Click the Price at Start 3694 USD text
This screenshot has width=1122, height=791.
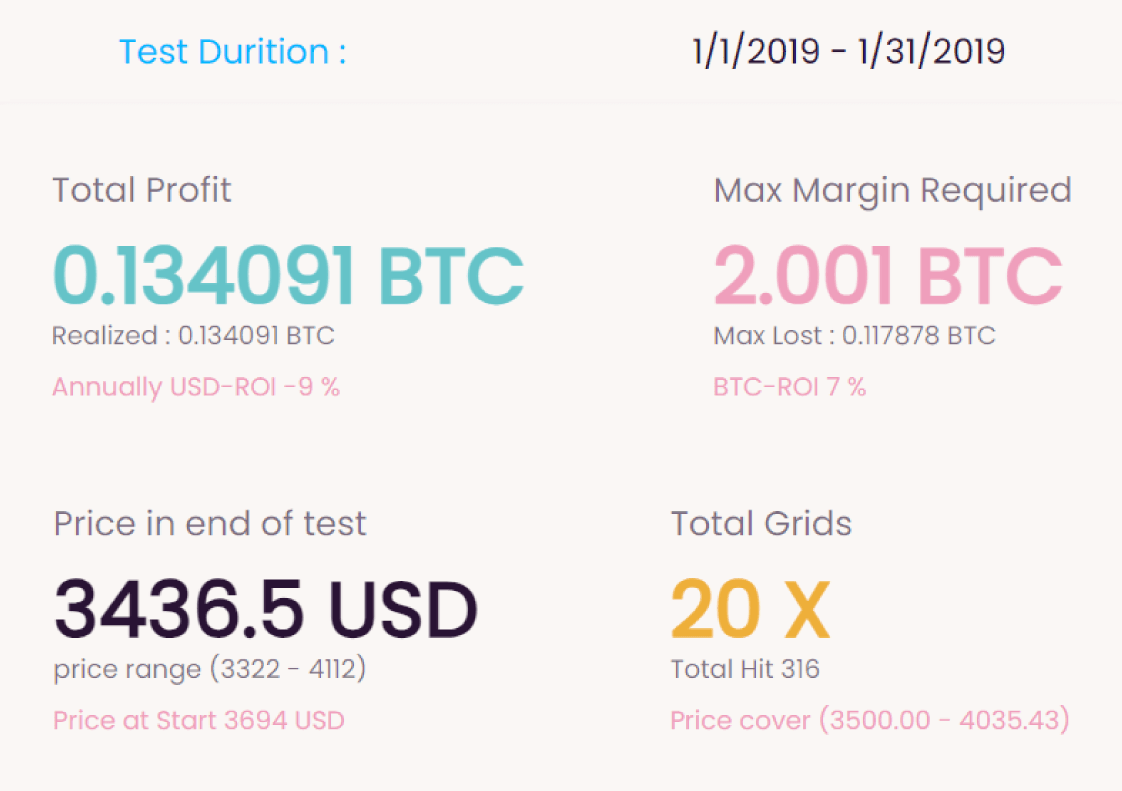pos(199,720)
